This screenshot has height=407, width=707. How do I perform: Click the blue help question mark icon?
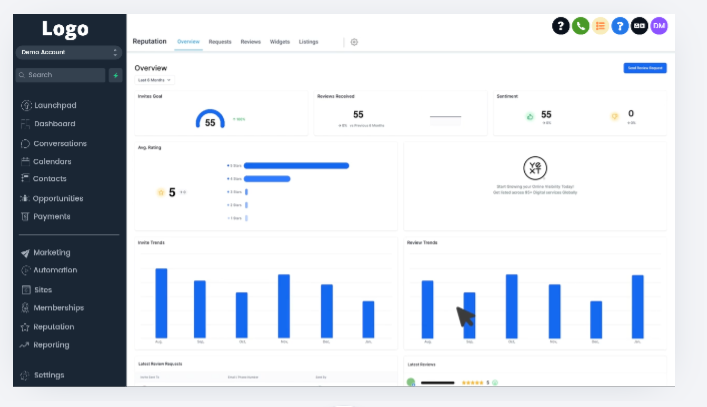click(x=620, y=26)
